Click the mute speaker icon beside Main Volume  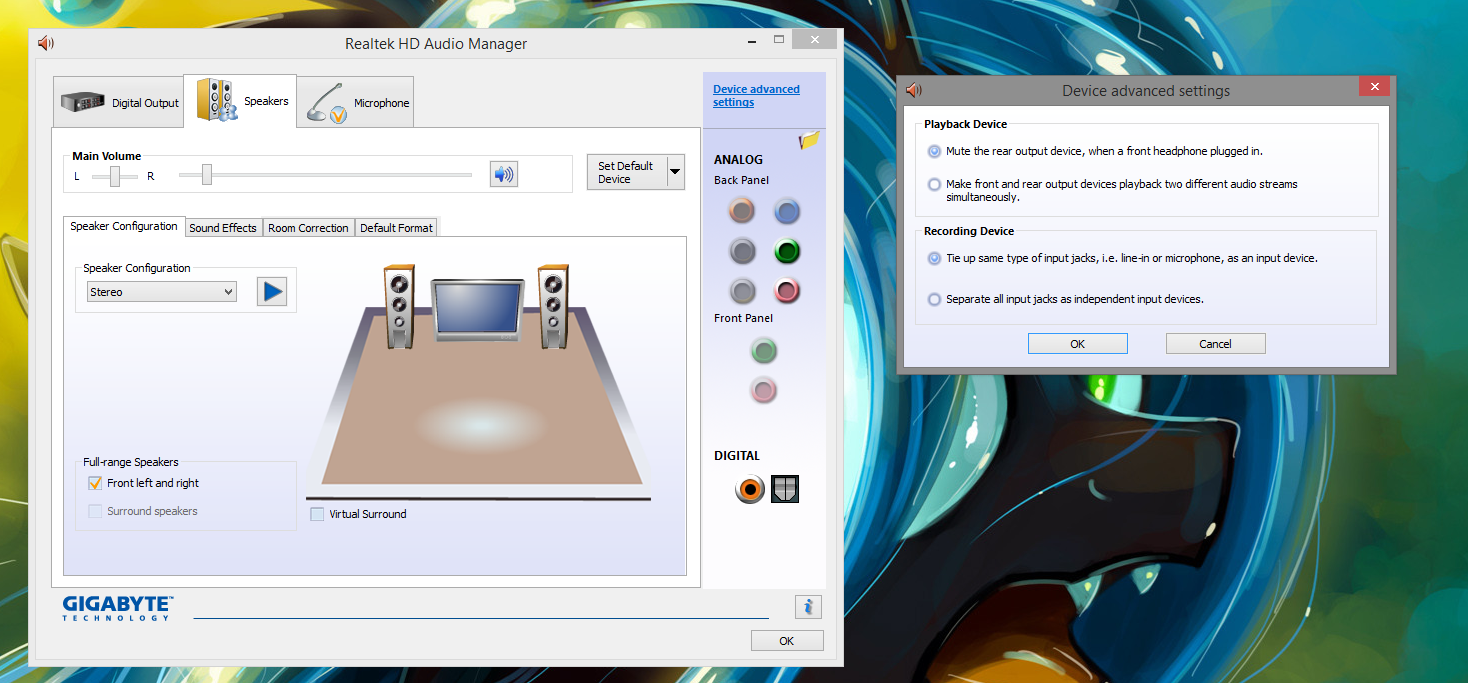click(504, 174)
